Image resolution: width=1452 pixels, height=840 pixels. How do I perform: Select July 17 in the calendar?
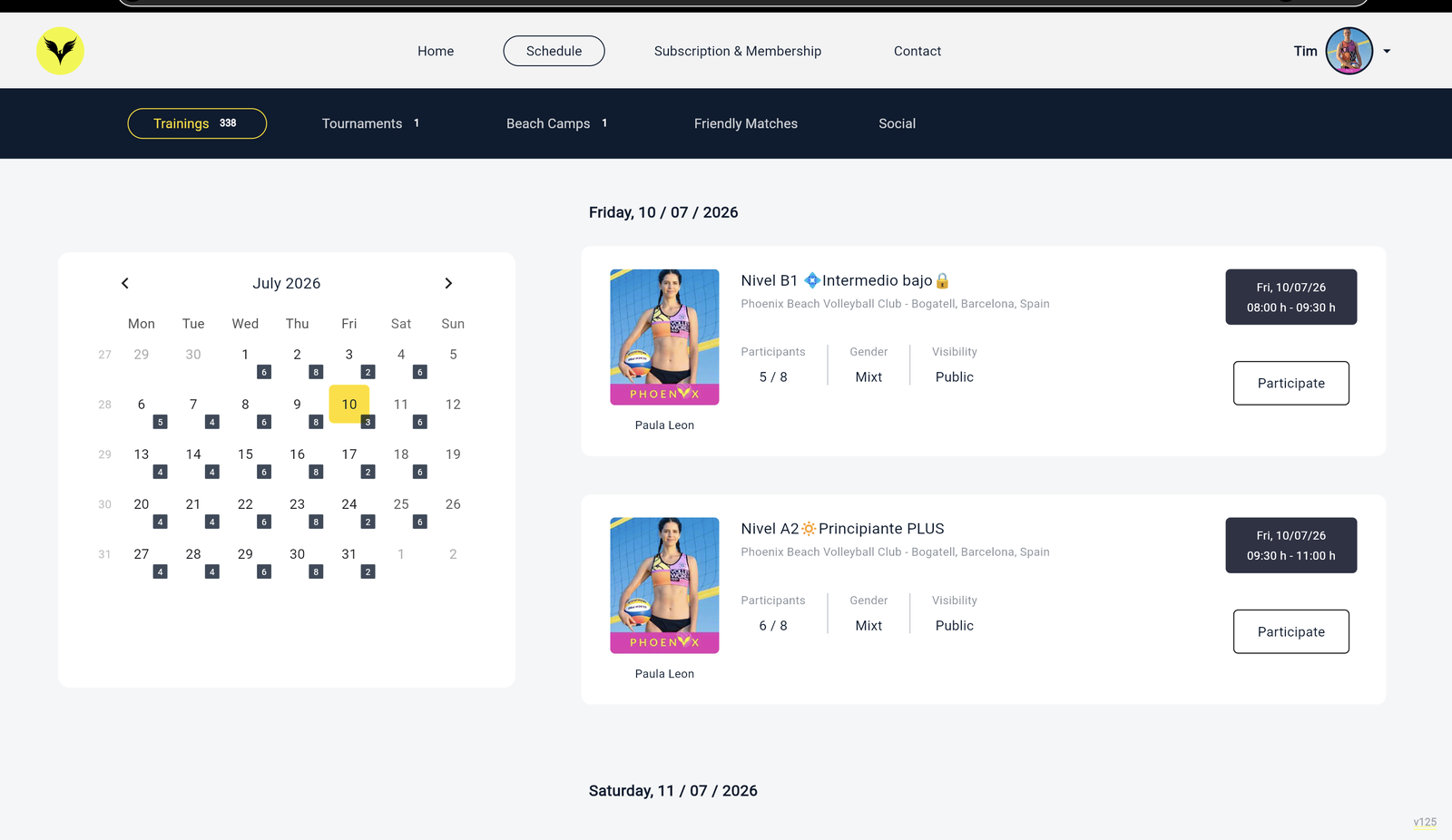pyautogui.click(x=349, y=454)
